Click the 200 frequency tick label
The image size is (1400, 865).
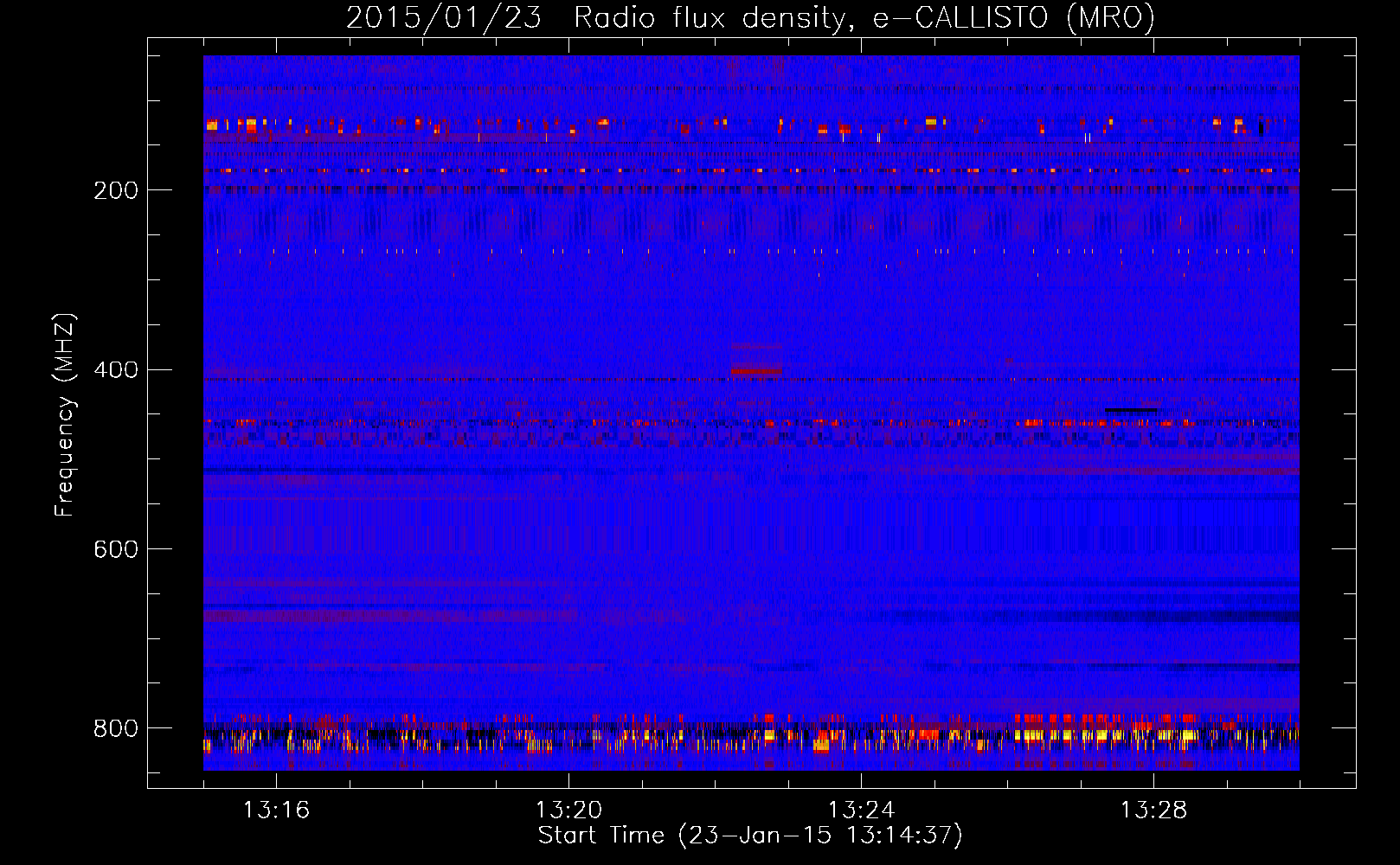[115, 190]
